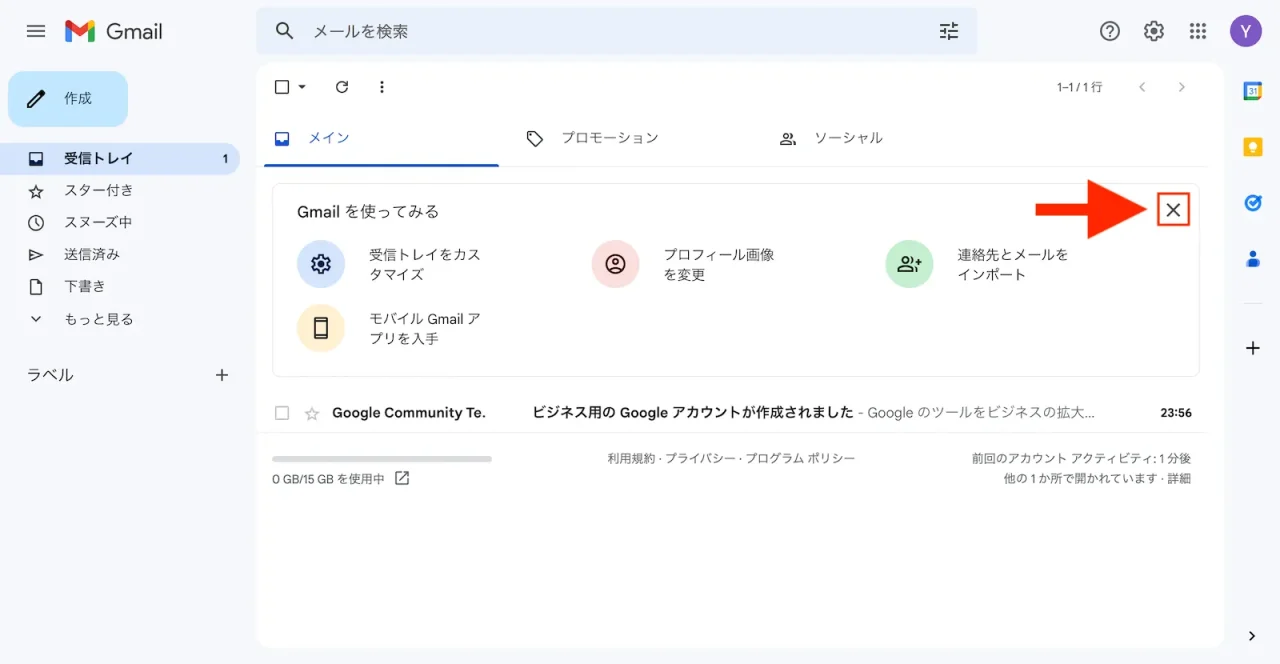1280x664 pixels.
Task: Switch to the プロモーション tab
Action: (x=610, y=138)
